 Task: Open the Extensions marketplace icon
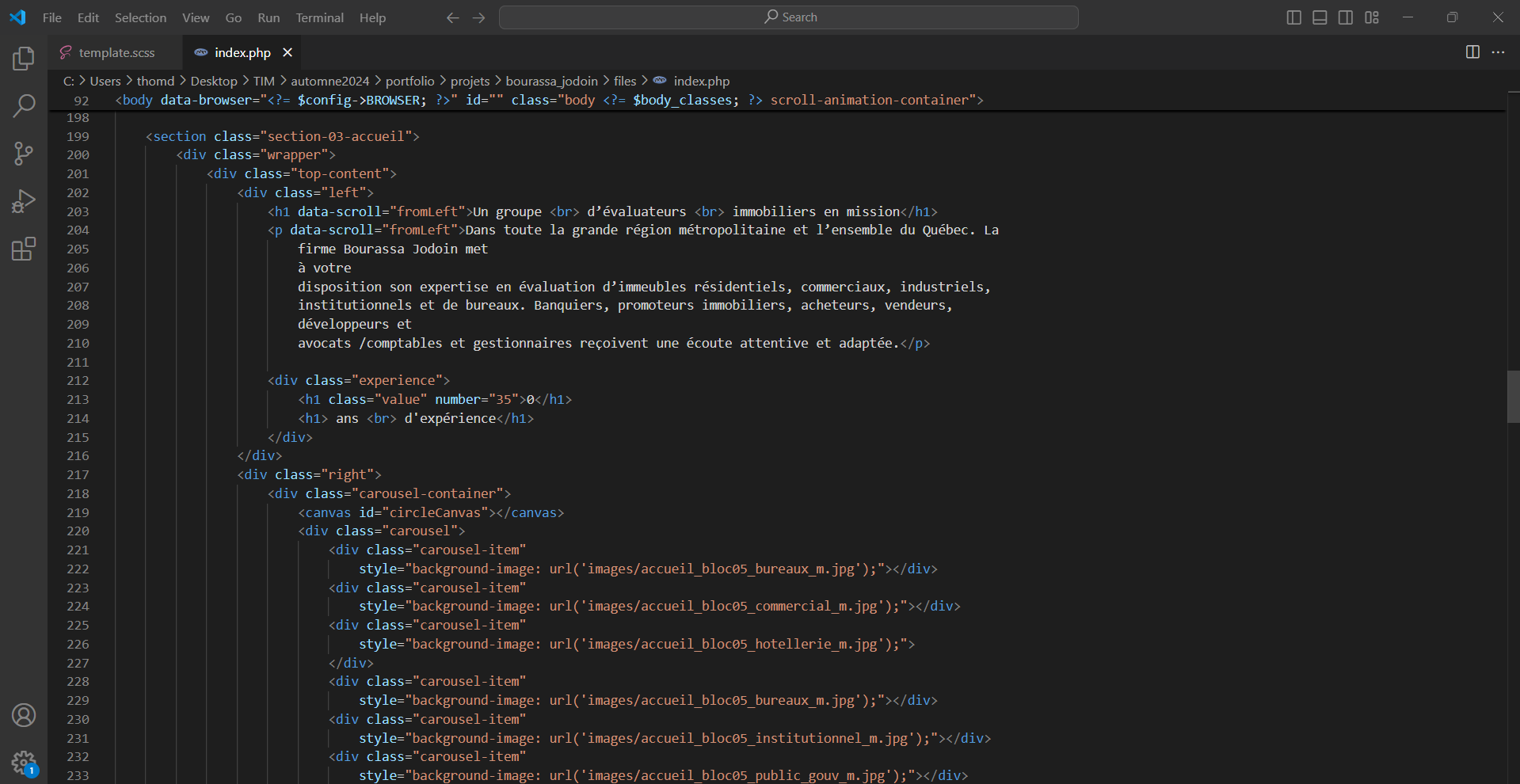(x=24, y=249)
